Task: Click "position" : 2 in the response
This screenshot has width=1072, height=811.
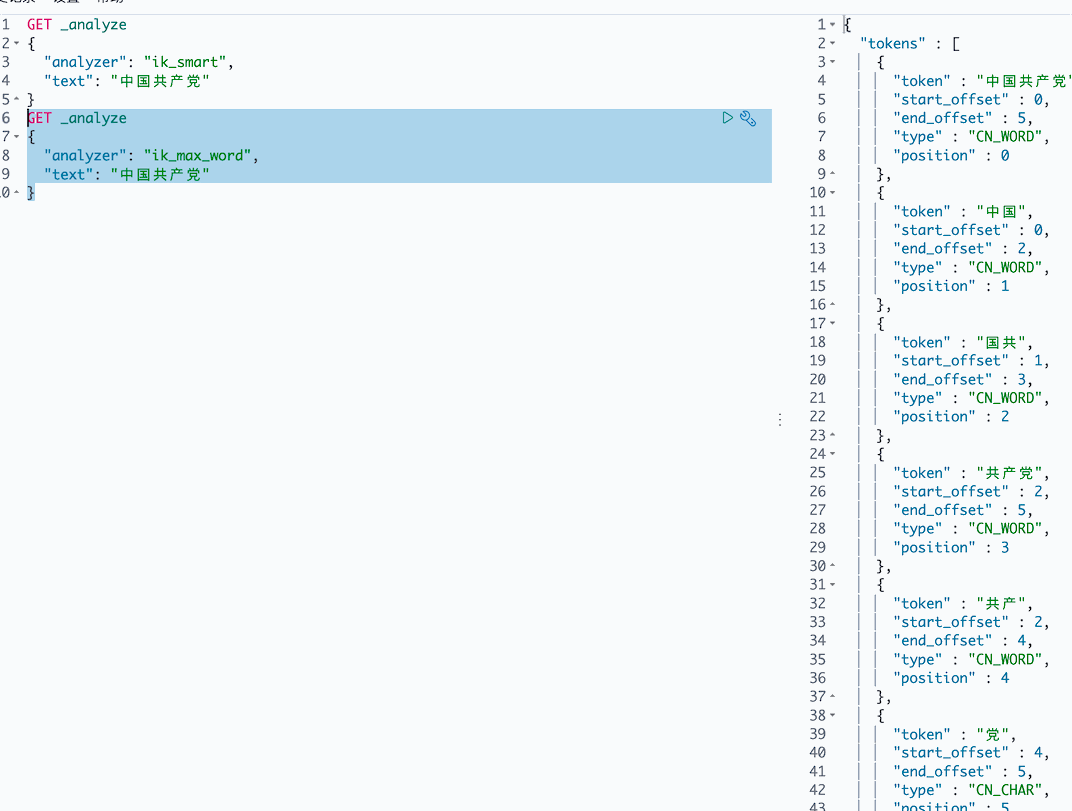Action: pos(951,417)
